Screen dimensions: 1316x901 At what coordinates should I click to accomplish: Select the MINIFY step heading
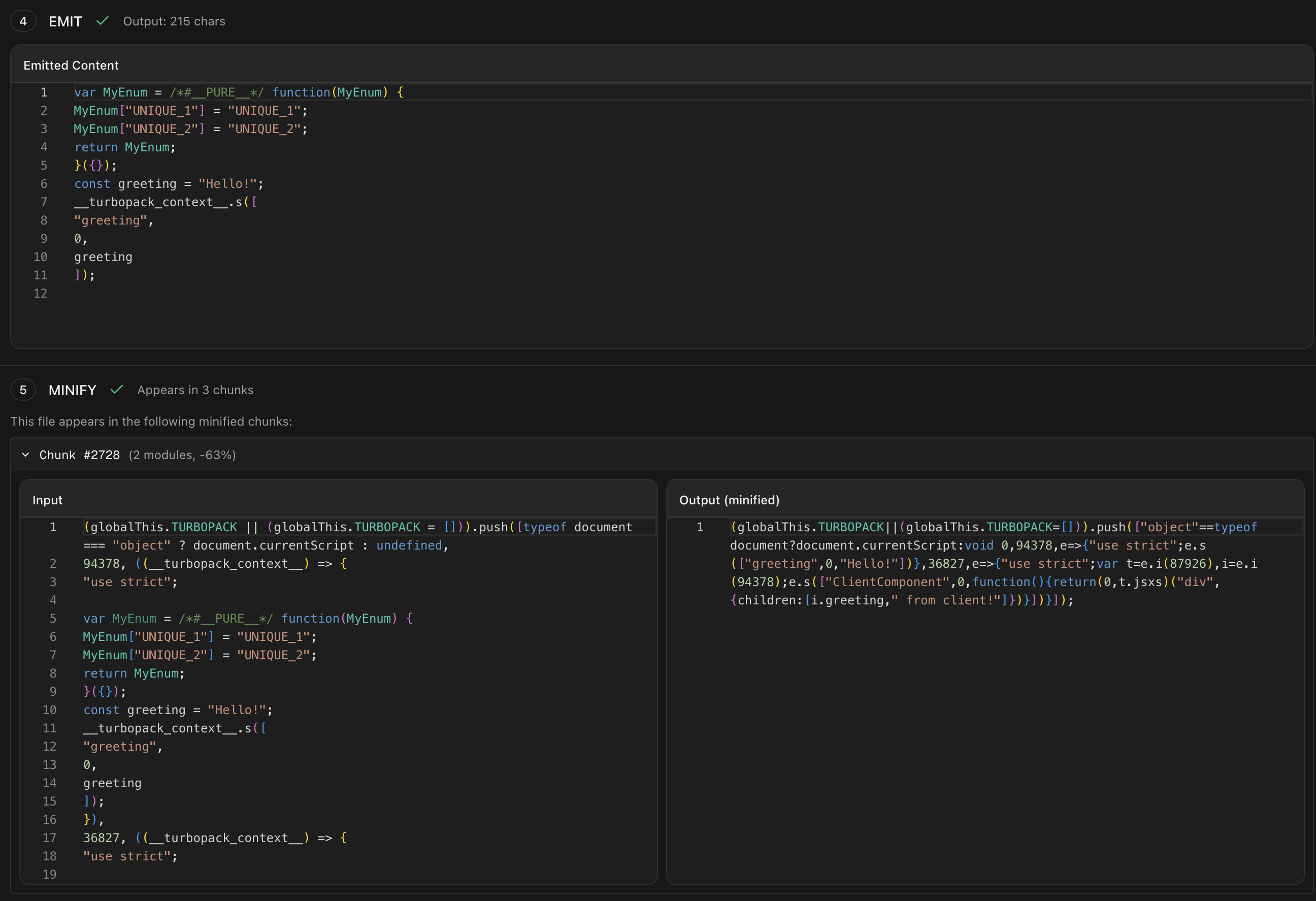coord(73,390)
